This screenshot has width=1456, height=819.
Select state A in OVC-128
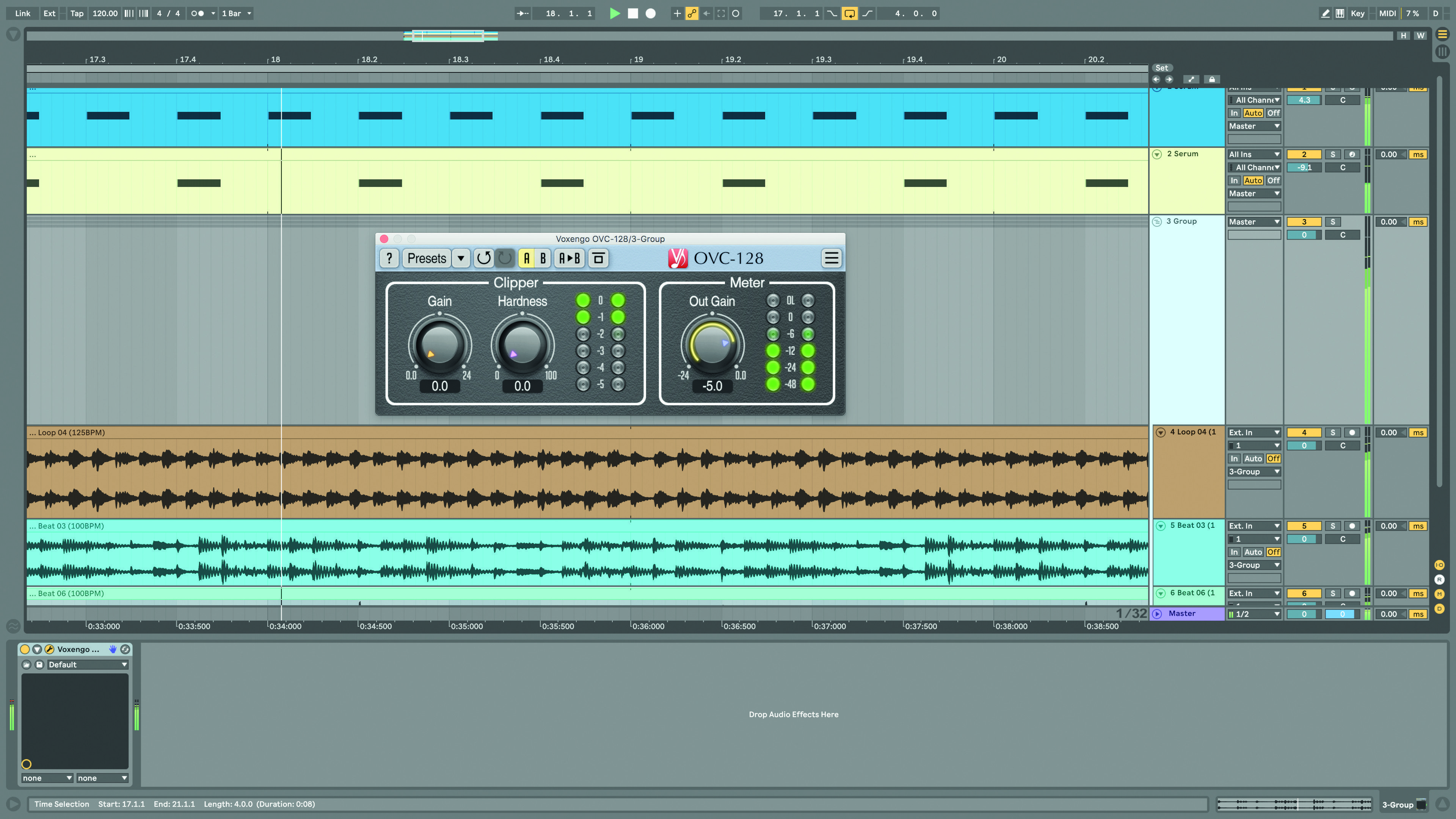coord(526,258)
